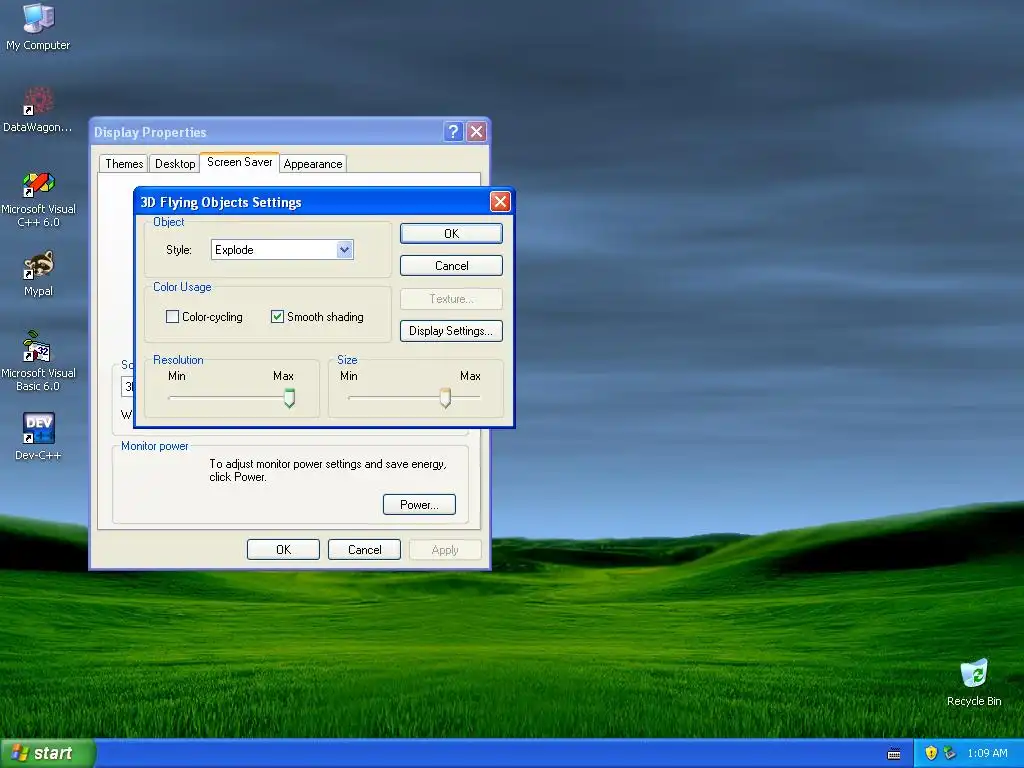
Task: Close the Display Properties window
Action: tap(477, 132)
